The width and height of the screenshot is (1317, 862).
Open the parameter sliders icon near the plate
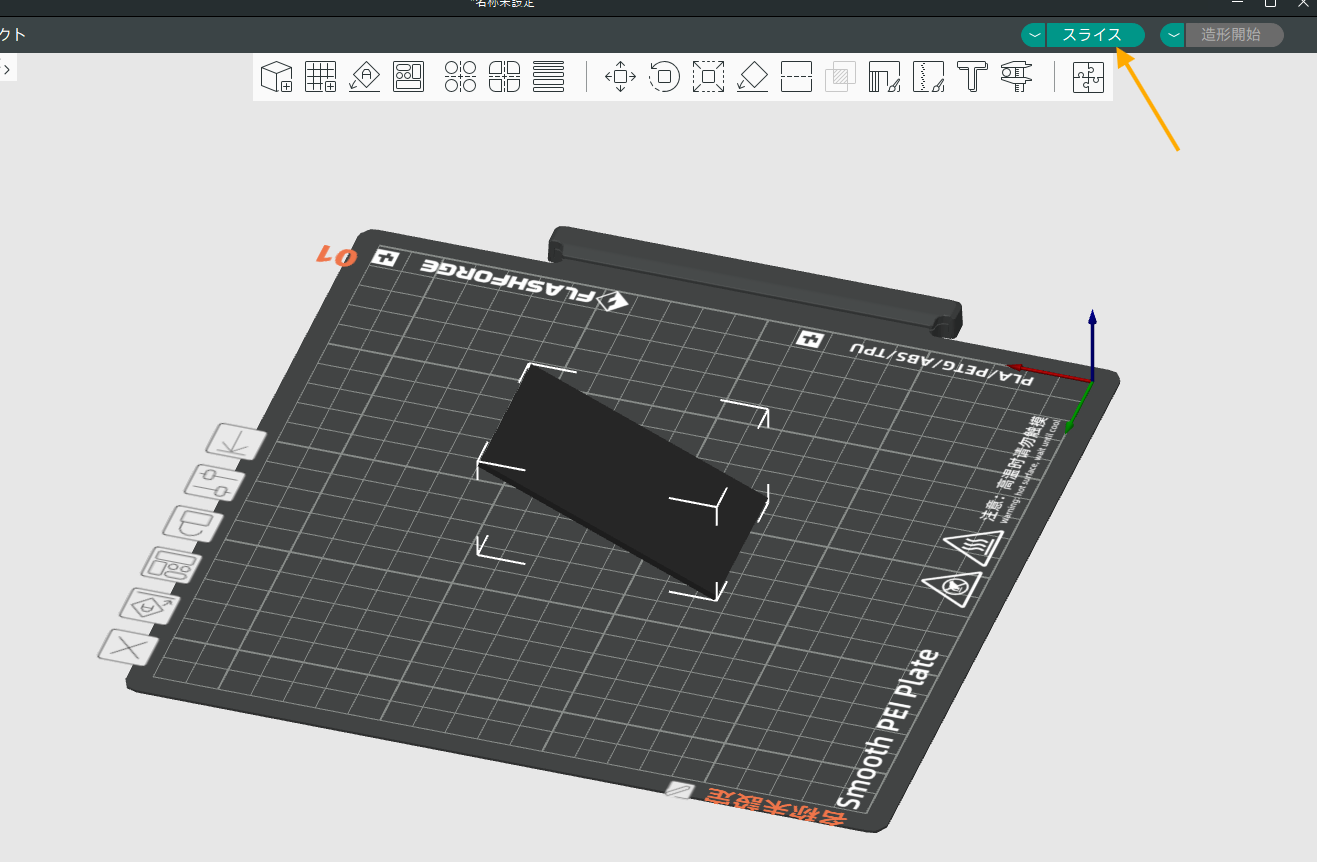click(x=213, y=483)
